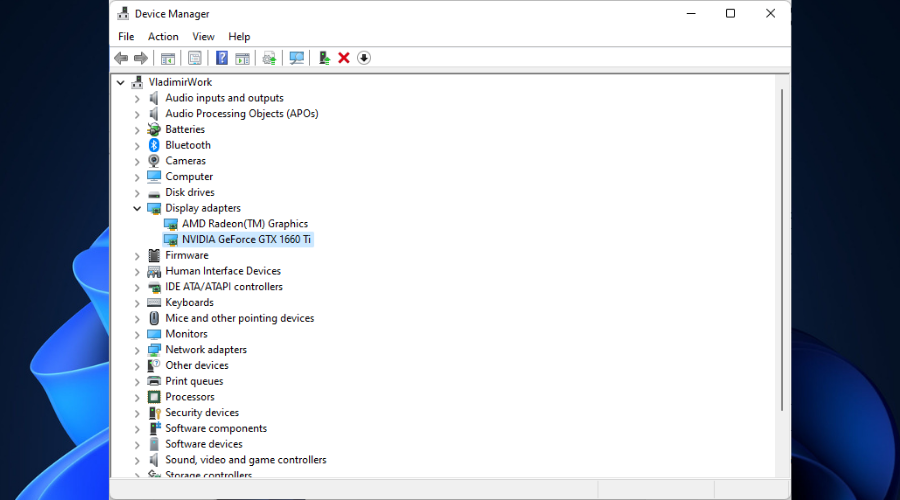Viewport: 900px width, 500px height.
Task: Click Enable device toolbar icon
Action: (x=324, y=58)
